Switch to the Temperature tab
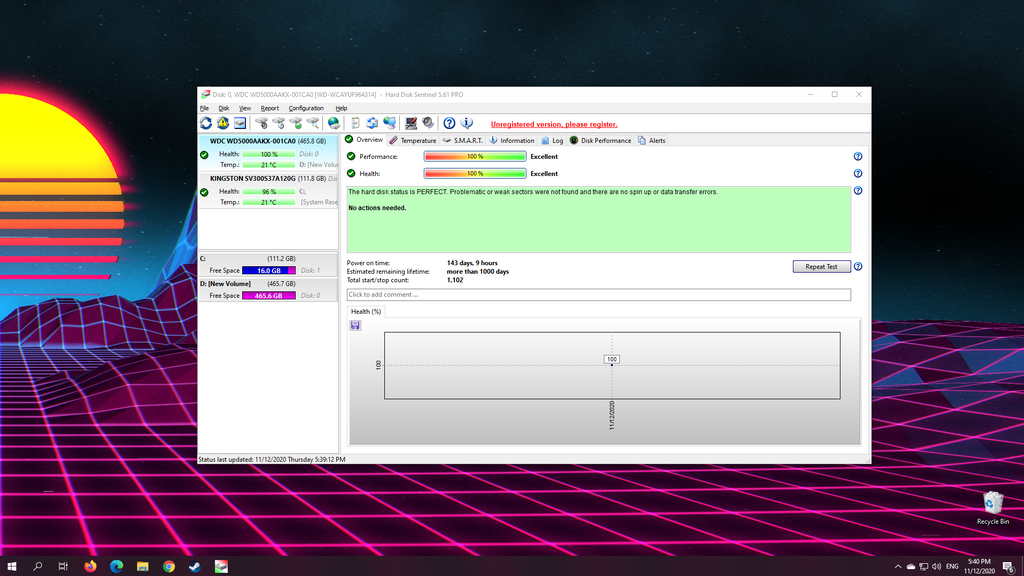 click(418, 141)
